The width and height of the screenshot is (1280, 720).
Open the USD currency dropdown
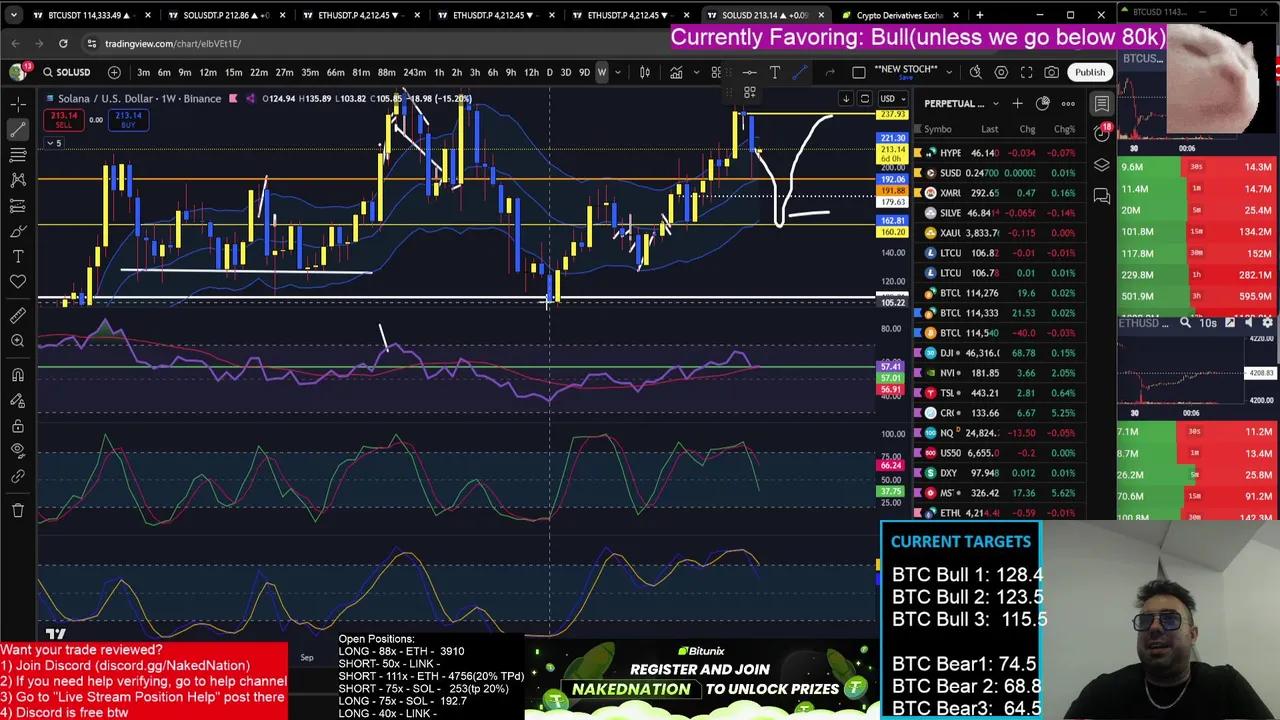[892, 98]
